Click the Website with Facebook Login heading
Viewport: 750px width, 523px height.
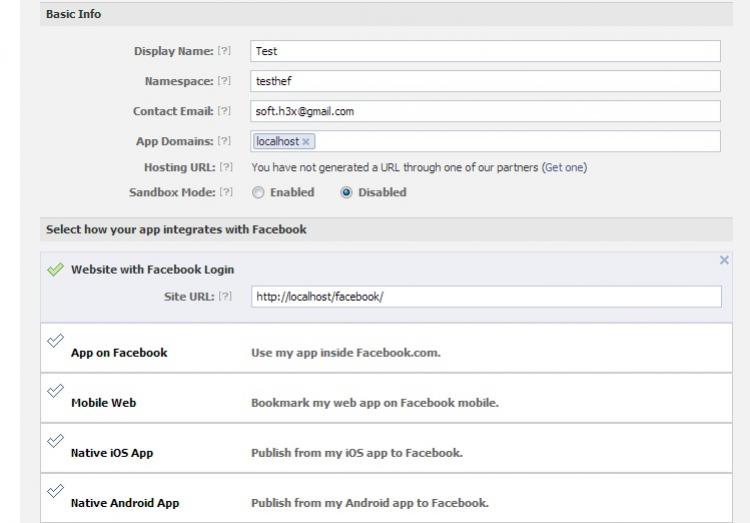click(153, 269)
